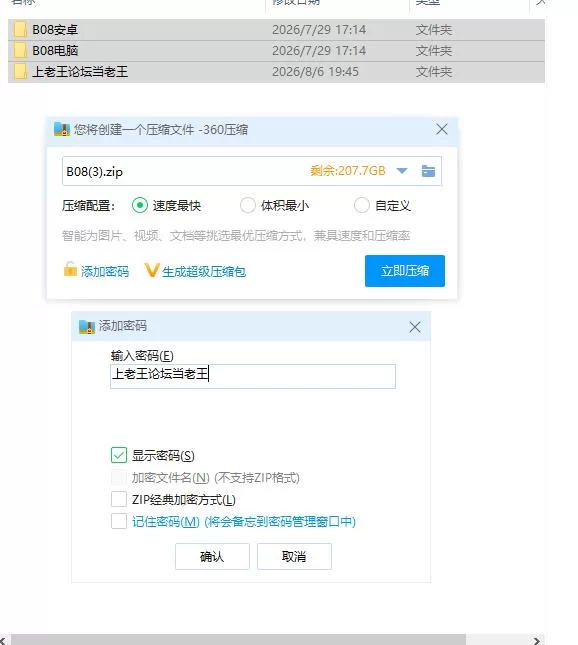Click date cell of B08安卓 row
This screenshot has height=645, width=578.
[x=319, y=30]
